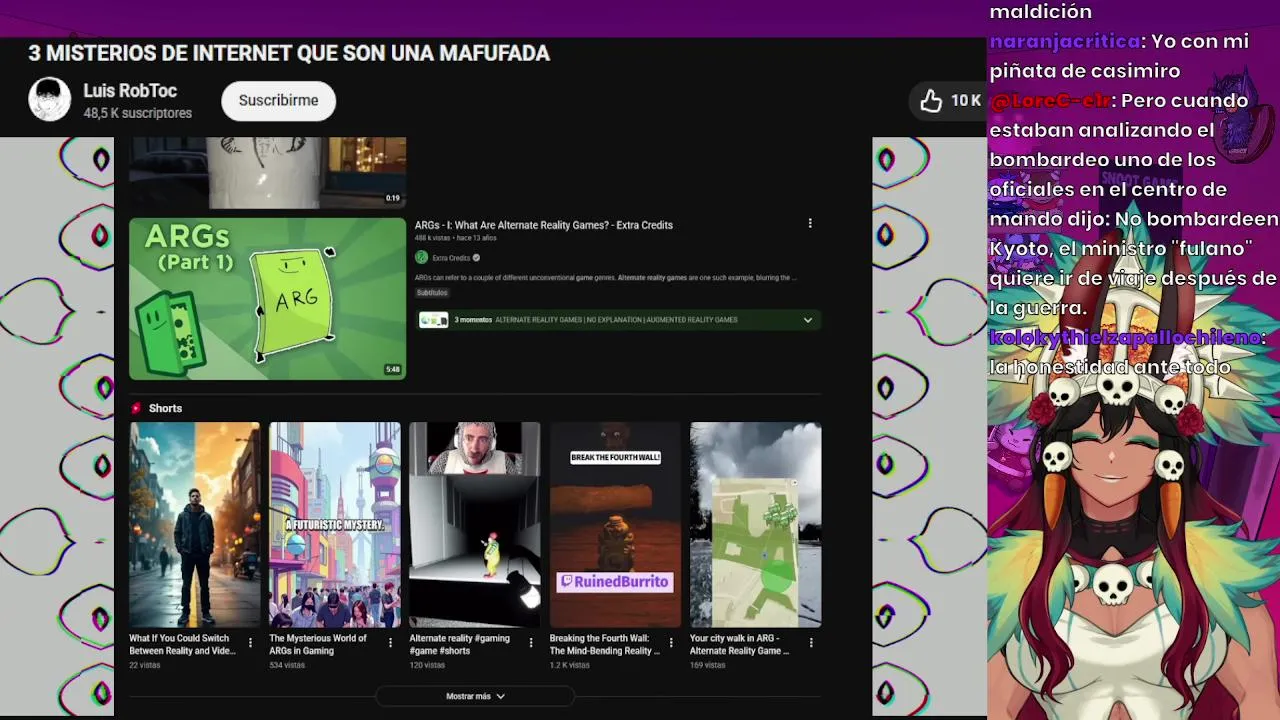The image size is (1280, 720).
Task: Click the '48,5 K suscriptores' count
Action: tap(137, 113)
